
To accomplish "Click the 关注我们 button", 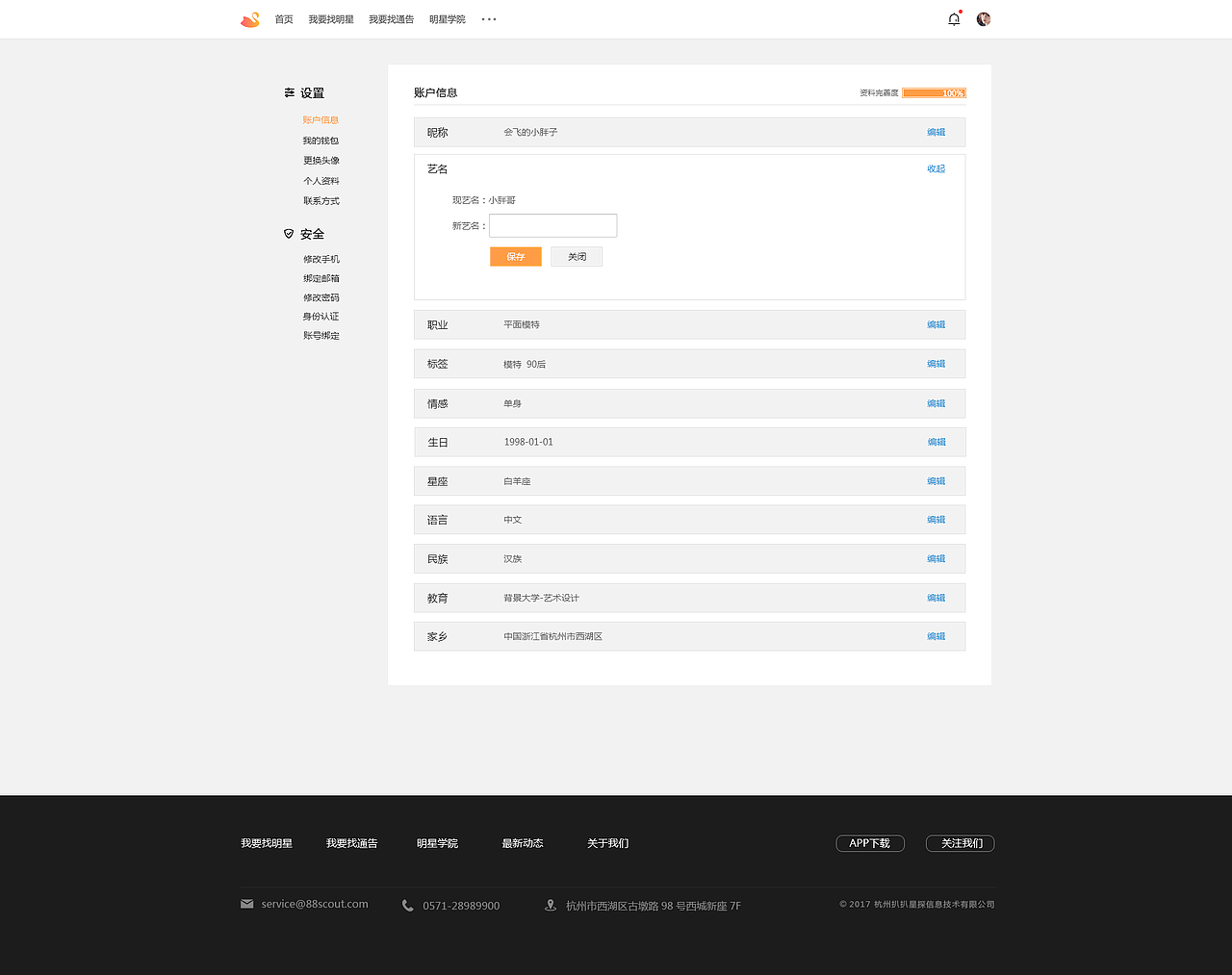I will pyautogui.click(x=961, y=843).
